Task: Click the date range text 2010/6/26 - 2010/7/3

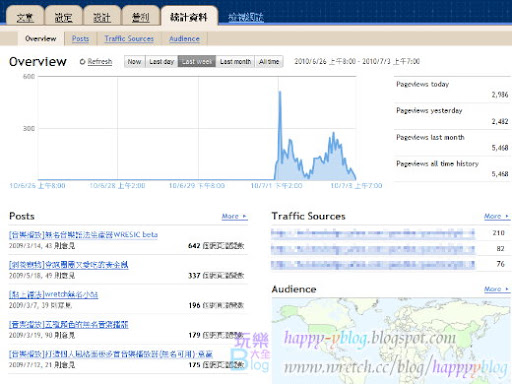Action: 357,61
